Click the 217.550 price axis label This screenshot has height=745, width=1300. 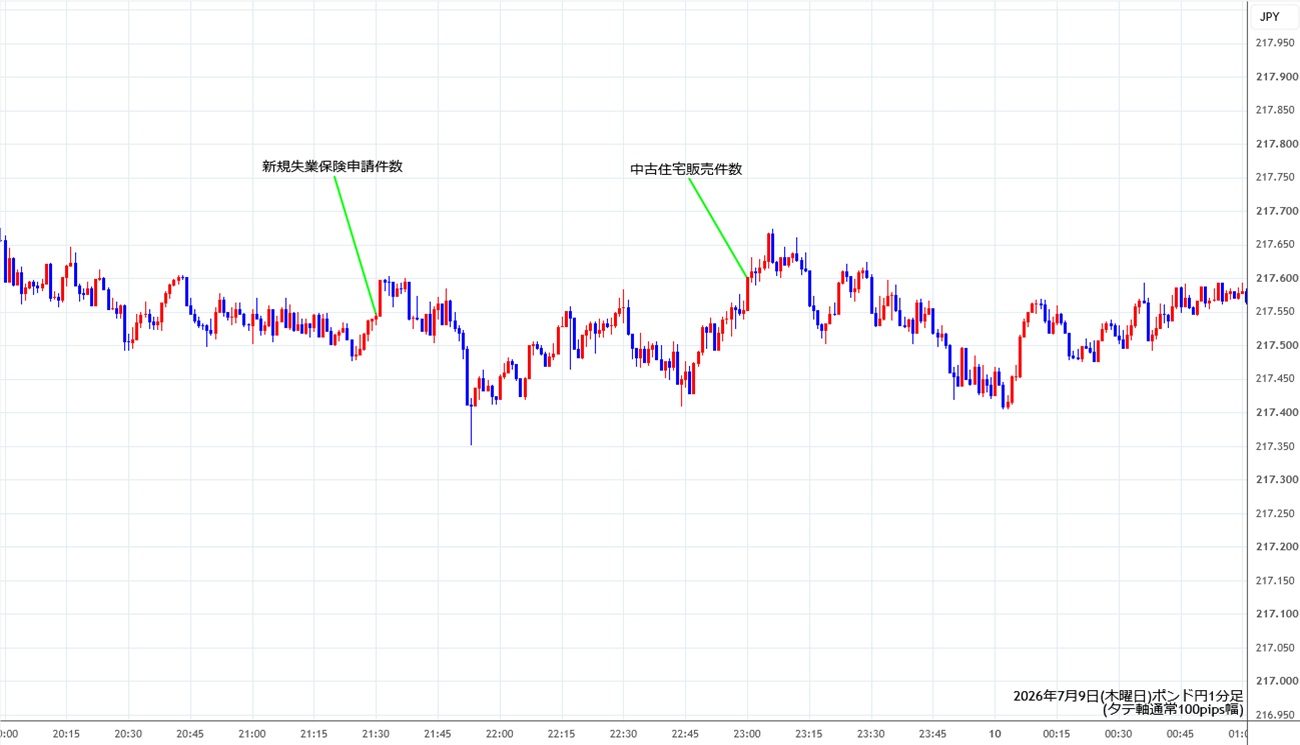click(1275, 311)
